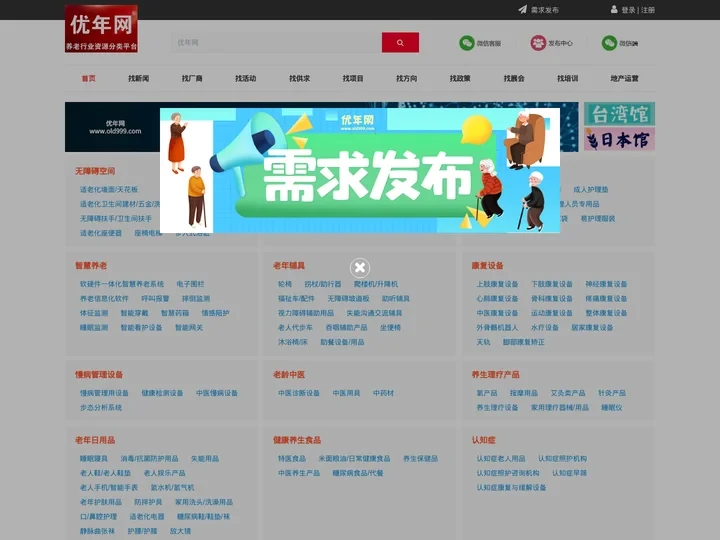This screenshot has width=720, height=540.
Task: Open the 找展会 navigation item
Action: [x=514, y=79]
